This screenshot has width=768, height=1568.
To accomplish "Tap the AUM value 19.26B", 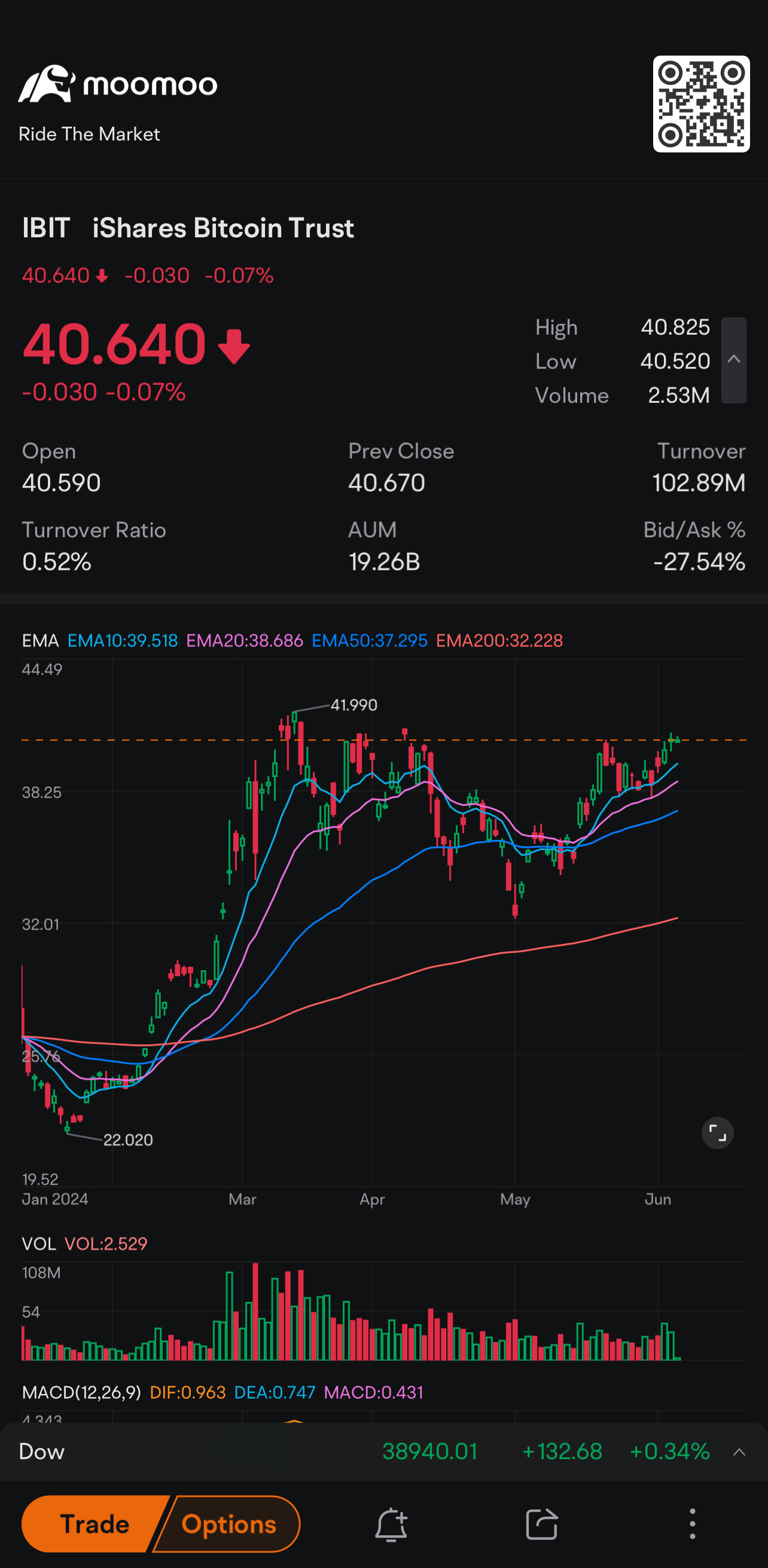I will (x=385, y=562).
